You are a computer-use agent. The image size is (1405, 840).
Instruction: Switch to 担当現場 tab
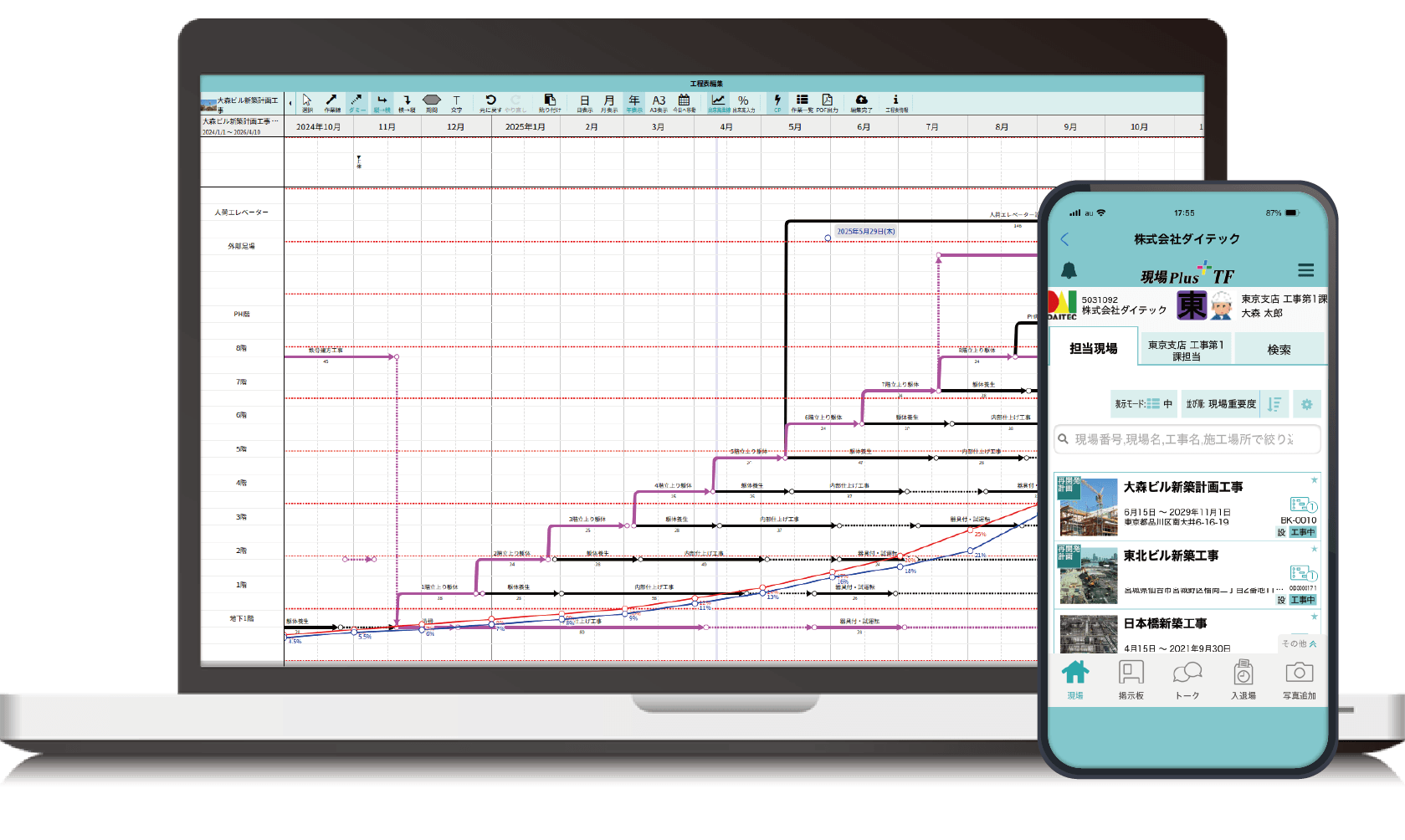point(1093,349)
